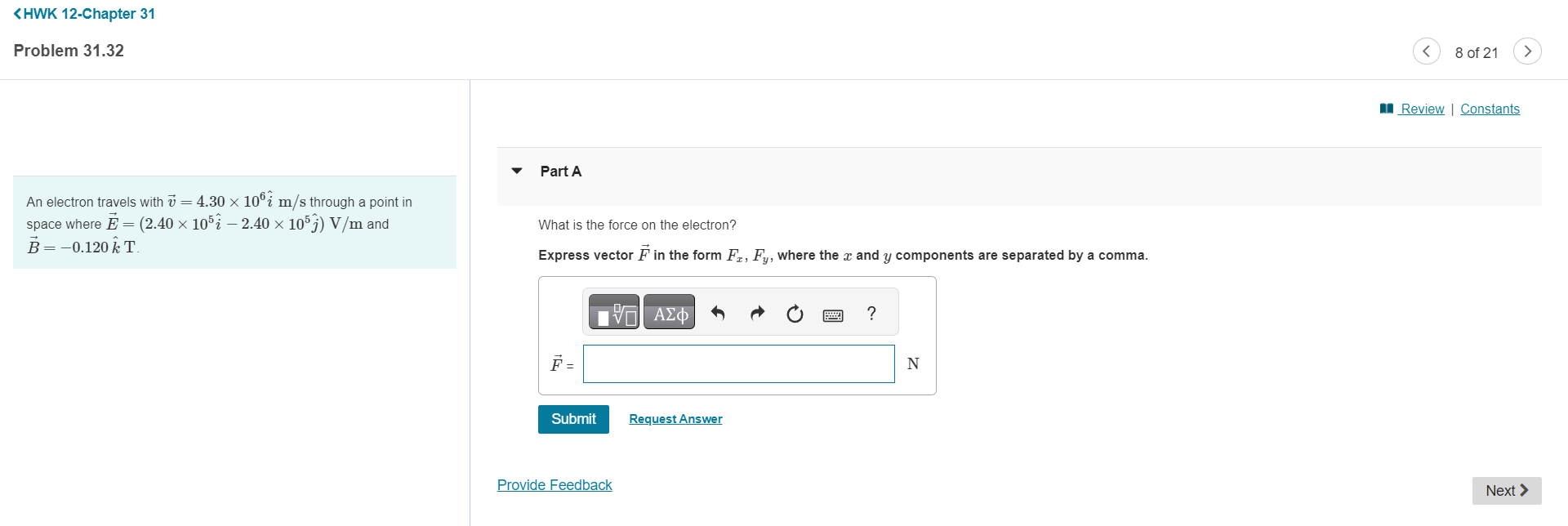Open the Review link

[1422, 109]
